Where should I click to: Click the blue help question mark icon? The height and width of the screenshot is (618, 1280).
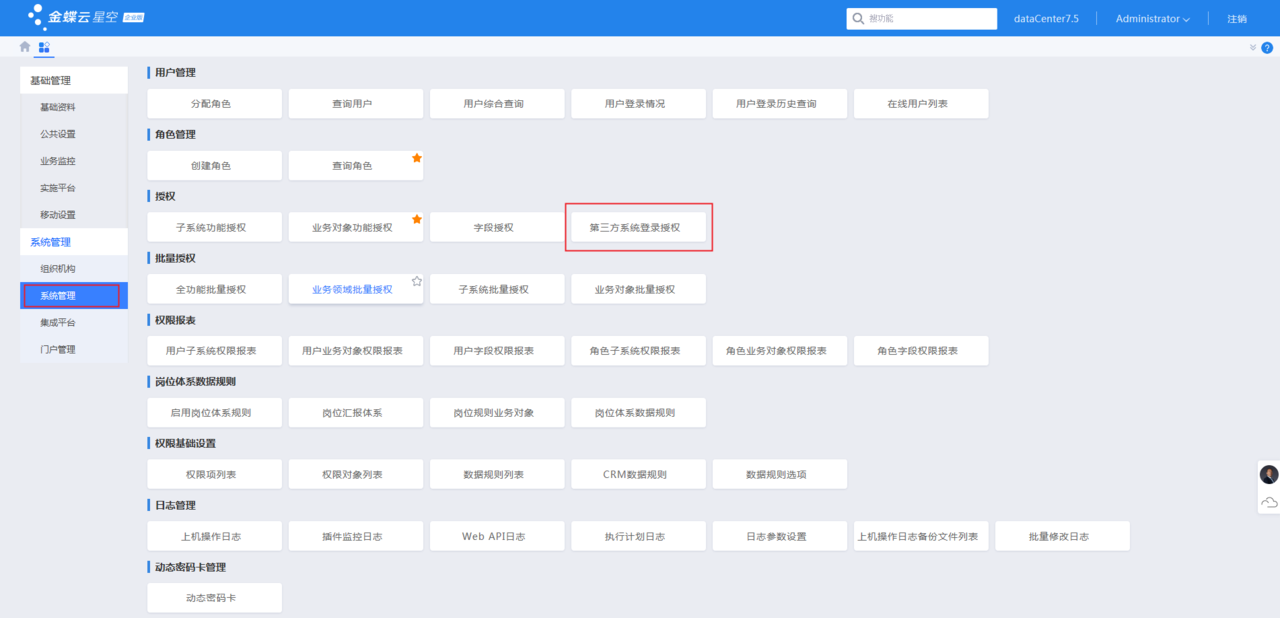point(1267,48)
